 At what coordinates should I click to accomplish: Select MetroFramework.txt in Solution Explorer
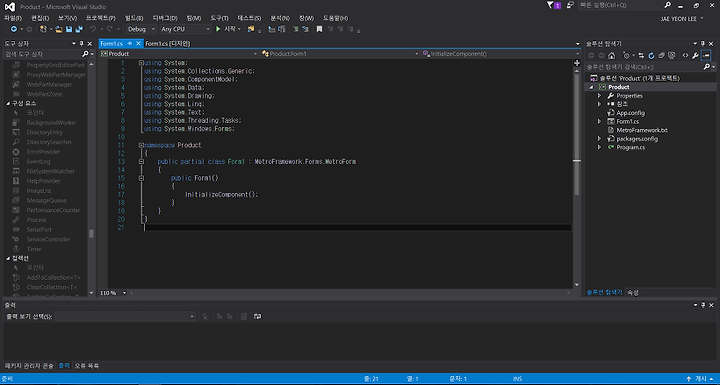[x=642, y=130]
